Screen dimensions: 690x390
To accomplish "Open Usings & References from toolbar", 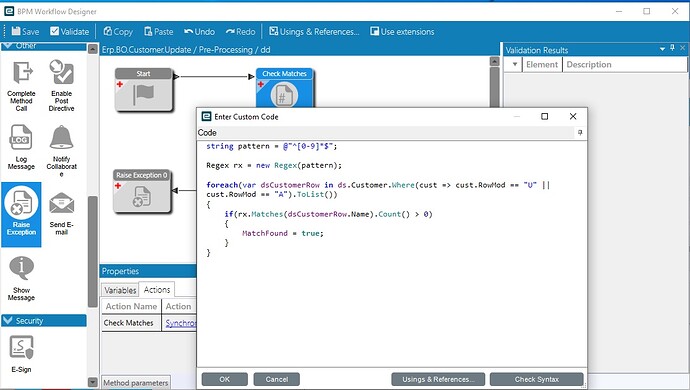I will (314, 31).
